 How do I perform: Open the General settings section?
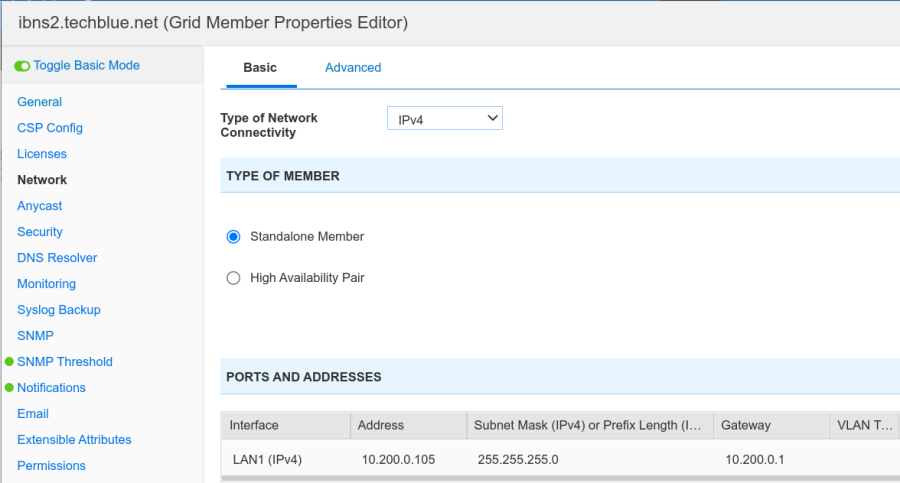(x=39, y=102)
